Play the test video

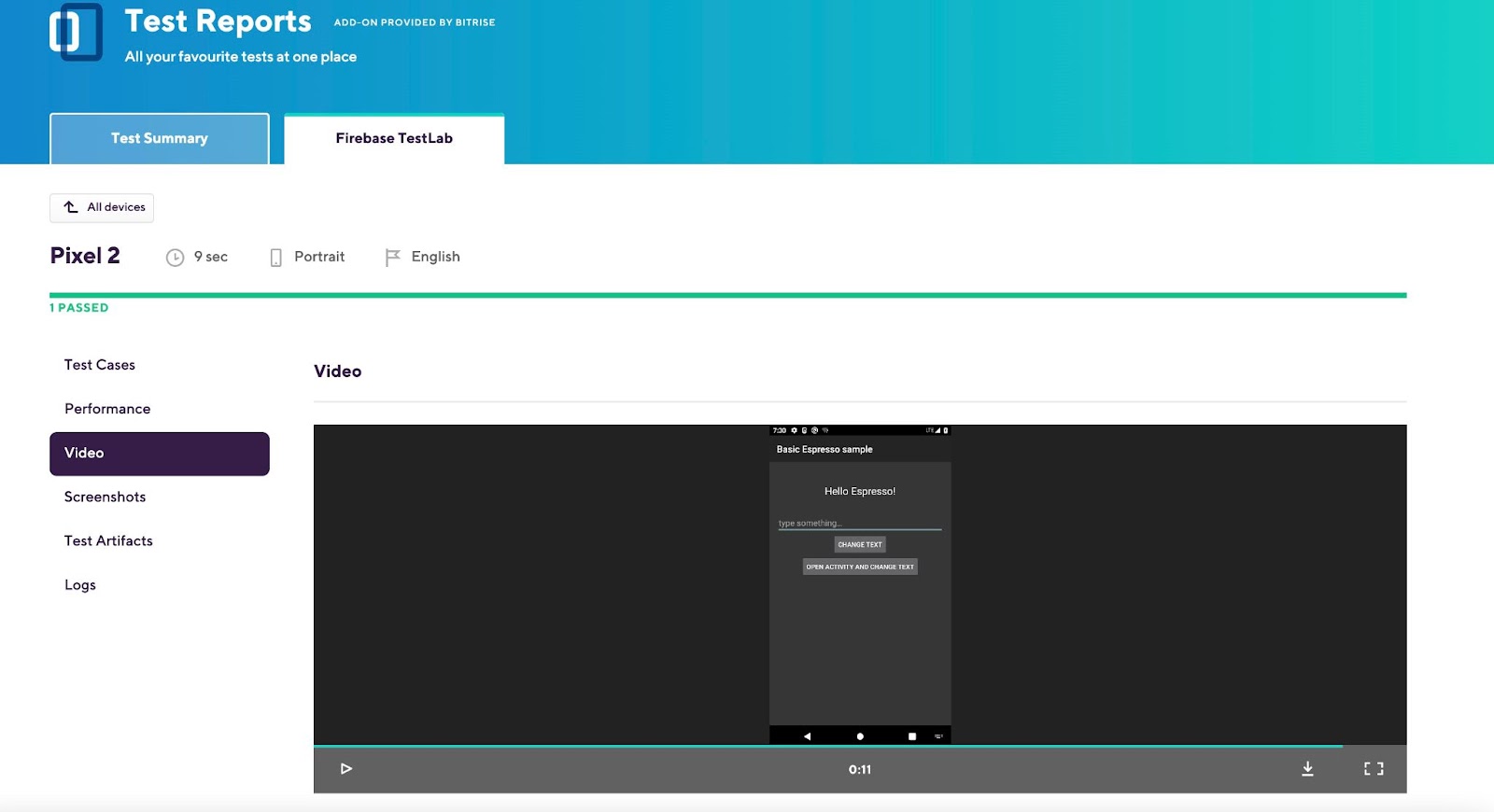(x=346, y=769)
